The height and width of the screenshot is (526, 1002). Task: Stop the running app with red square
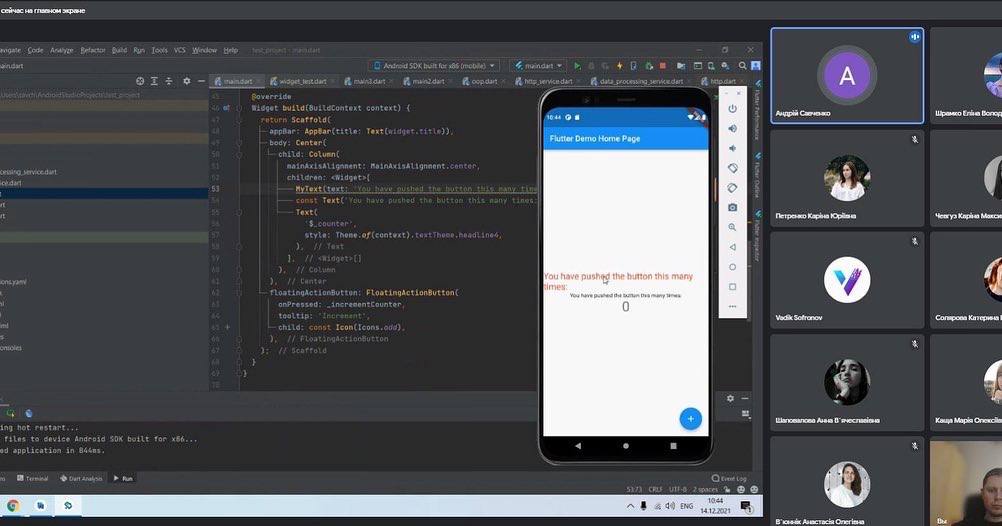pos(663,66)
